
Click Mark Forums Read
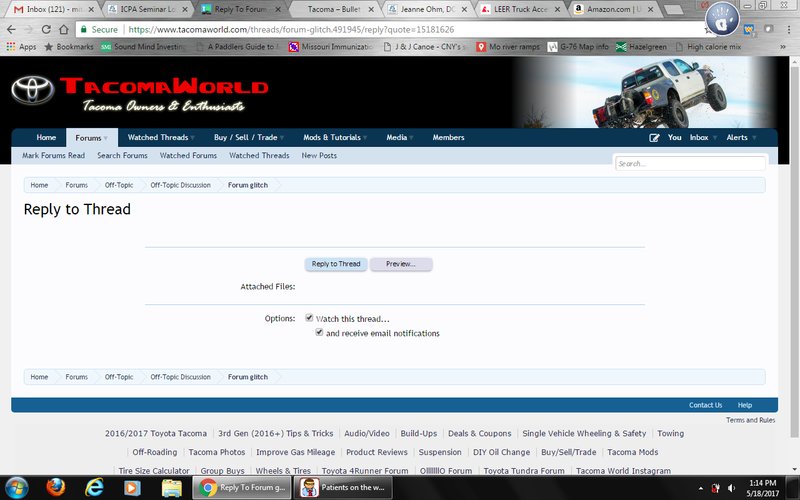[x=54, y=156]
